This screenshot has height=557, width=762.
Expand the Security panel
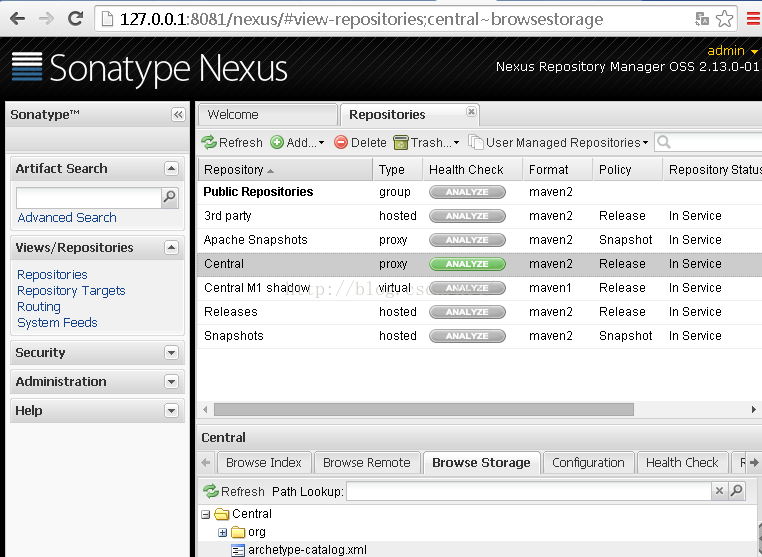click(x=171, y=353)
